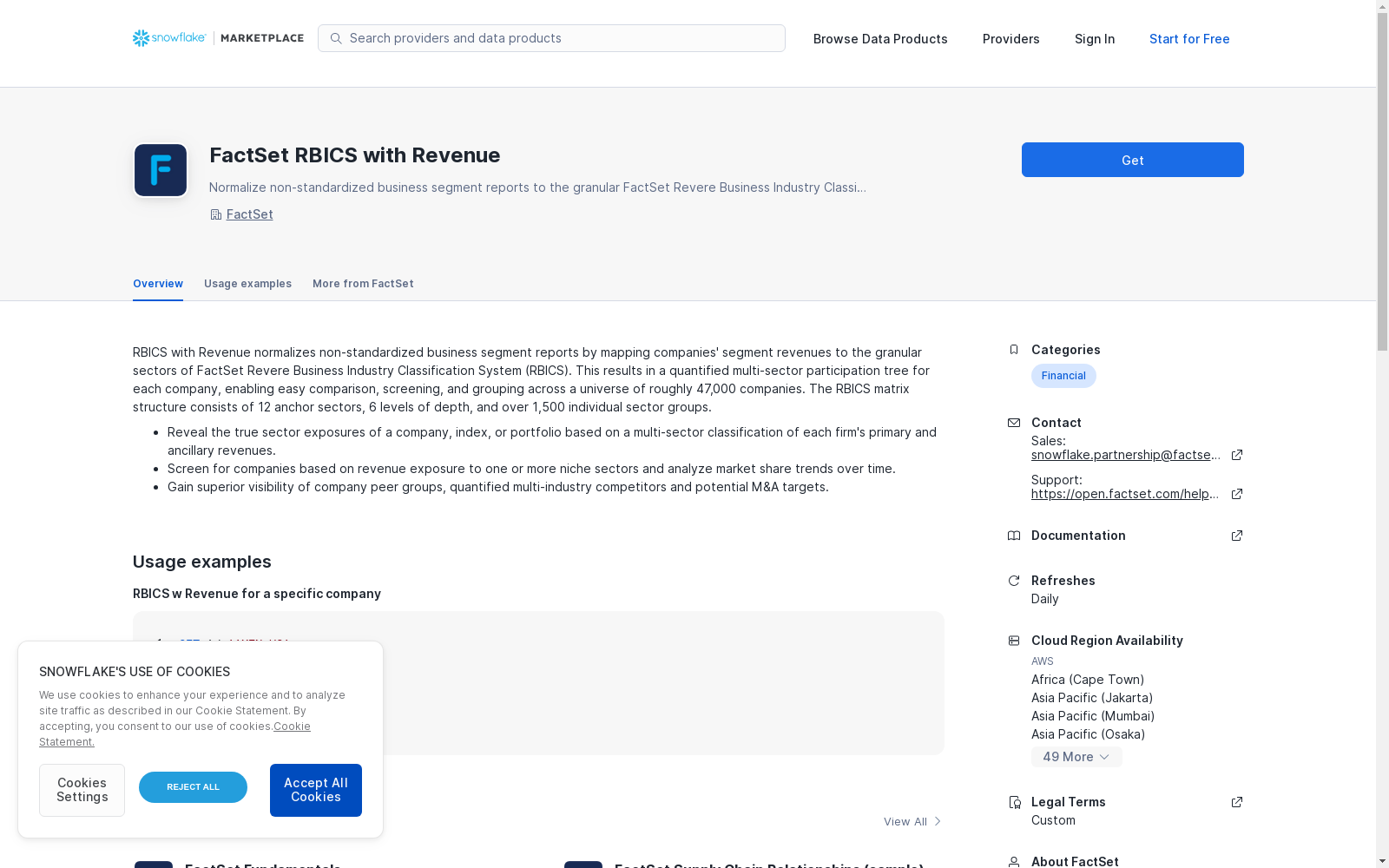Click the MARKETPLACE label
The width and height of the screenshot is (1389, 868).
coord(262,38)
